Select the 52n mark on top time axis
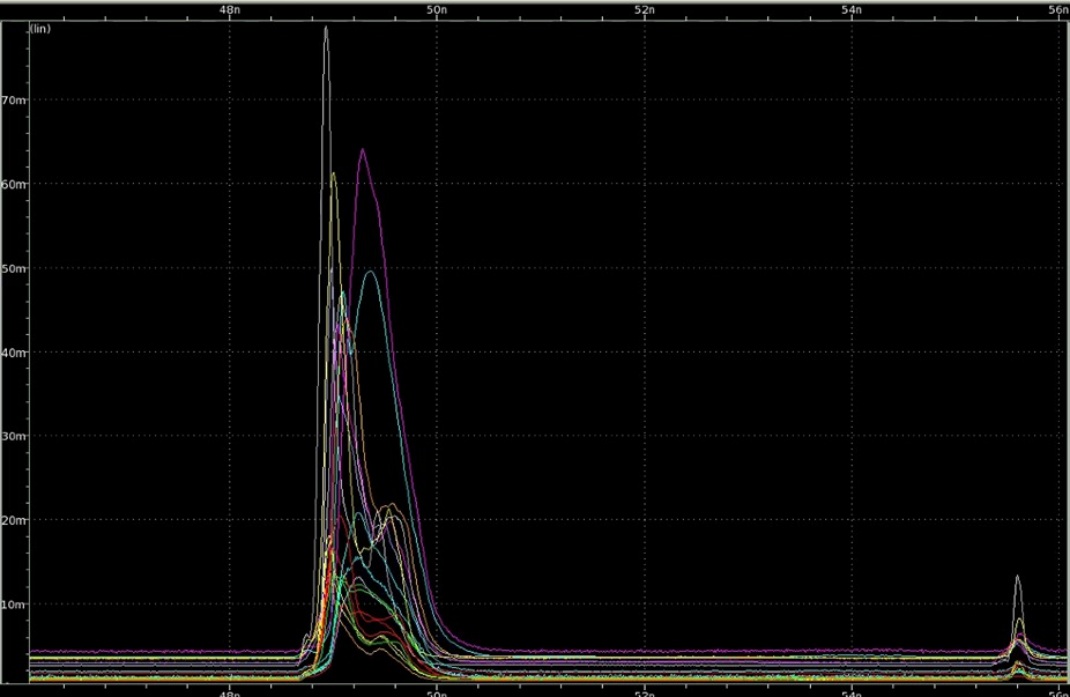 tap(644, 10)
